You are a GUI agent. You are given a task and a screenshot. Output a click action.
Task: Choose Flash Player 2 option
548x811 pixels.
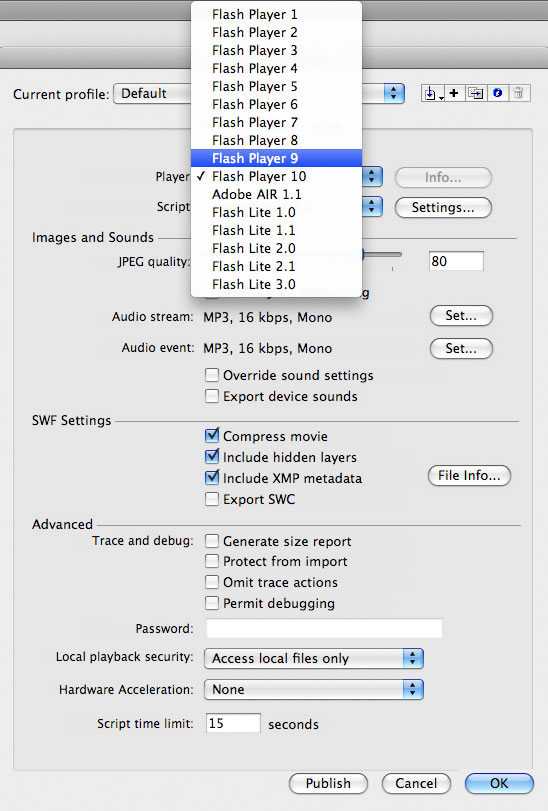coord(276,33)
